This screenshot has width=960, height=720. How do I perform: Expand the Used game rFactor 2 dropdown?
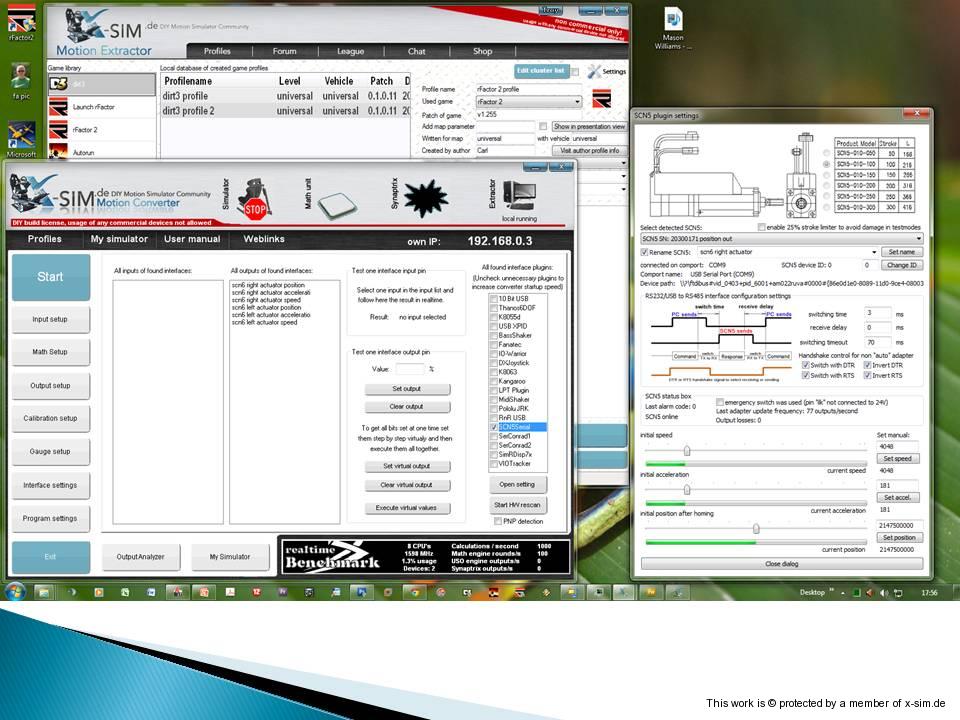click(577, 102)
